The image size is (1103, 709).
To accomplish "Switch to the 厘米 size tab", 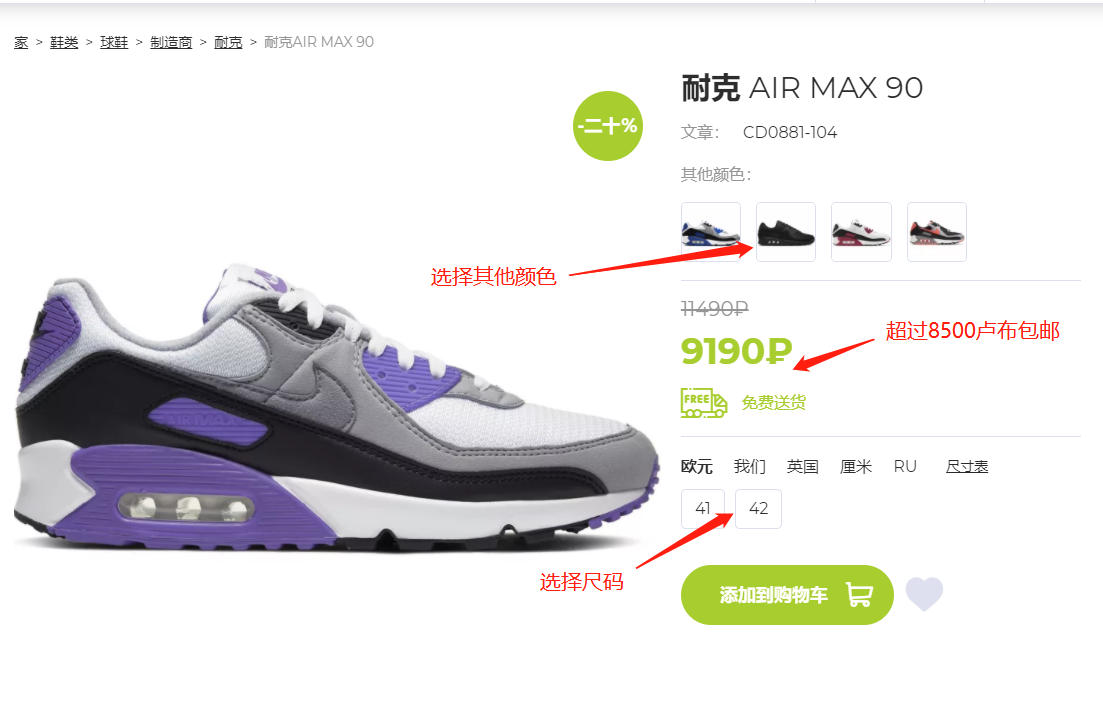I will click(855, 466).
